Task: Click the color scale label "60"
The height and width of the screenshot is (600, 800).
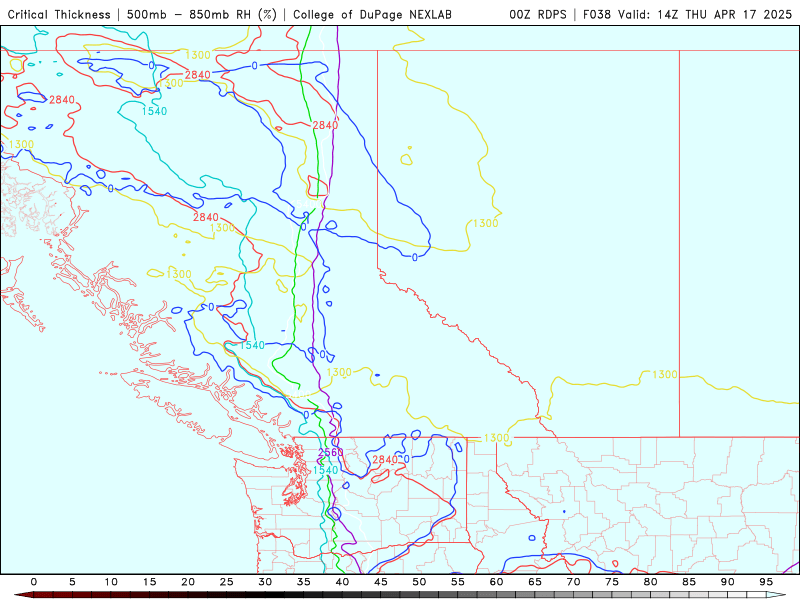Action: point(496,582)
